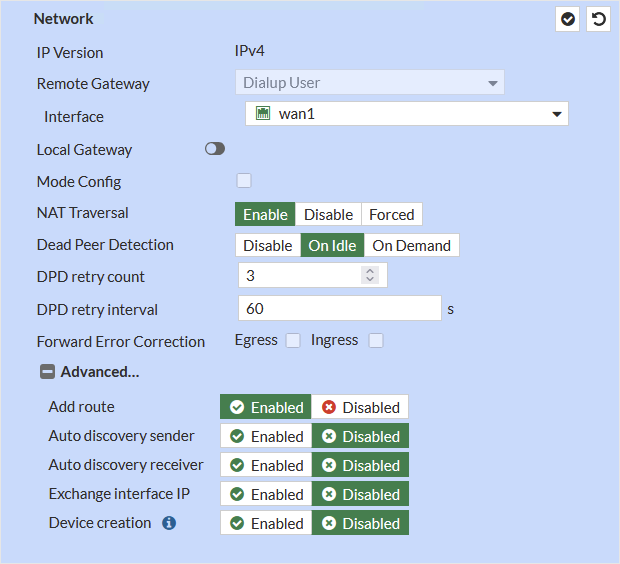Click the DPD retry interval input field
The height and width of the screenshot is (564, 620).
339,309
